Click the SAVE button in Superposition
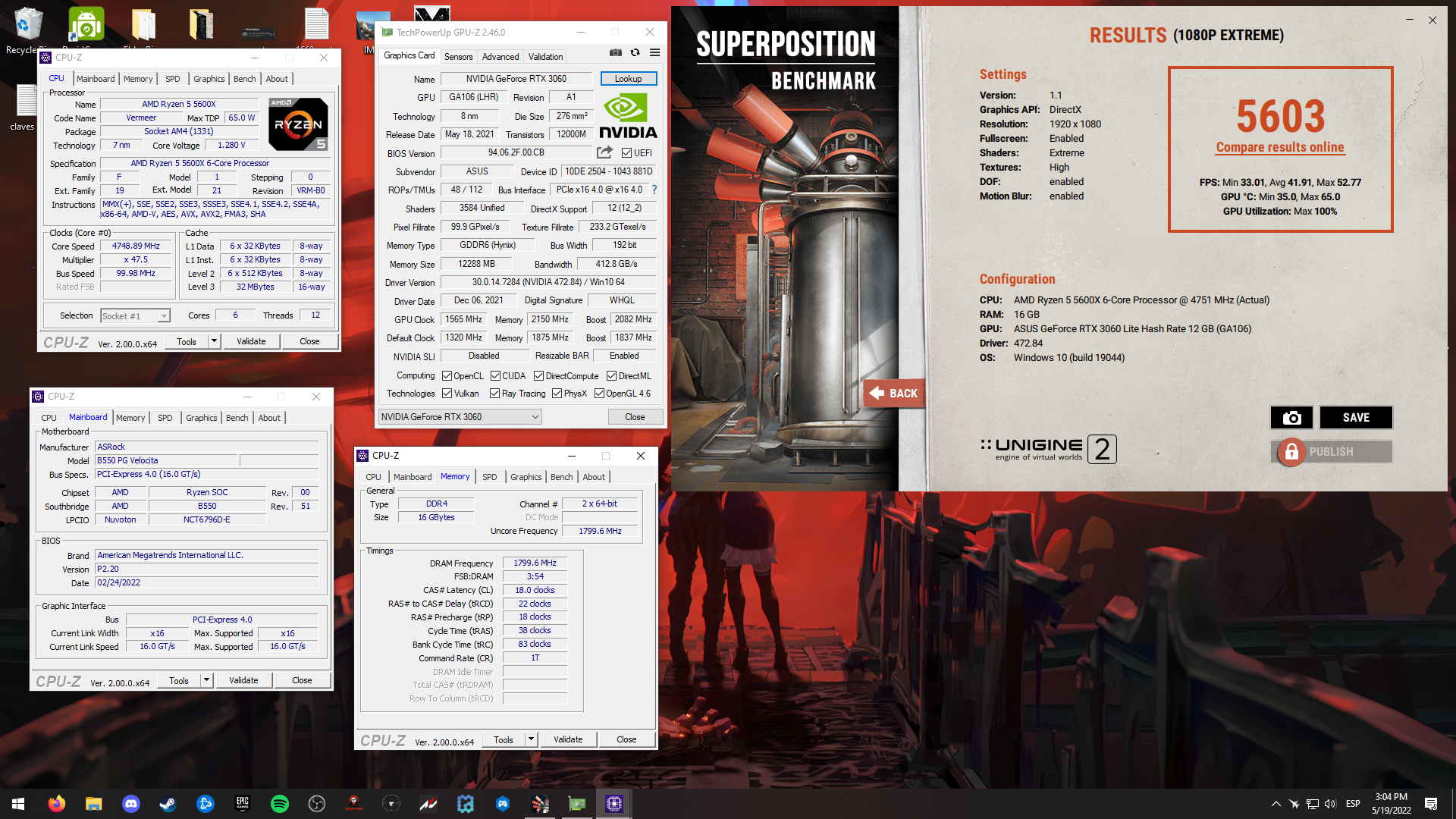Viewport: 1456px width, 819px height. (x=1355, y=418)
